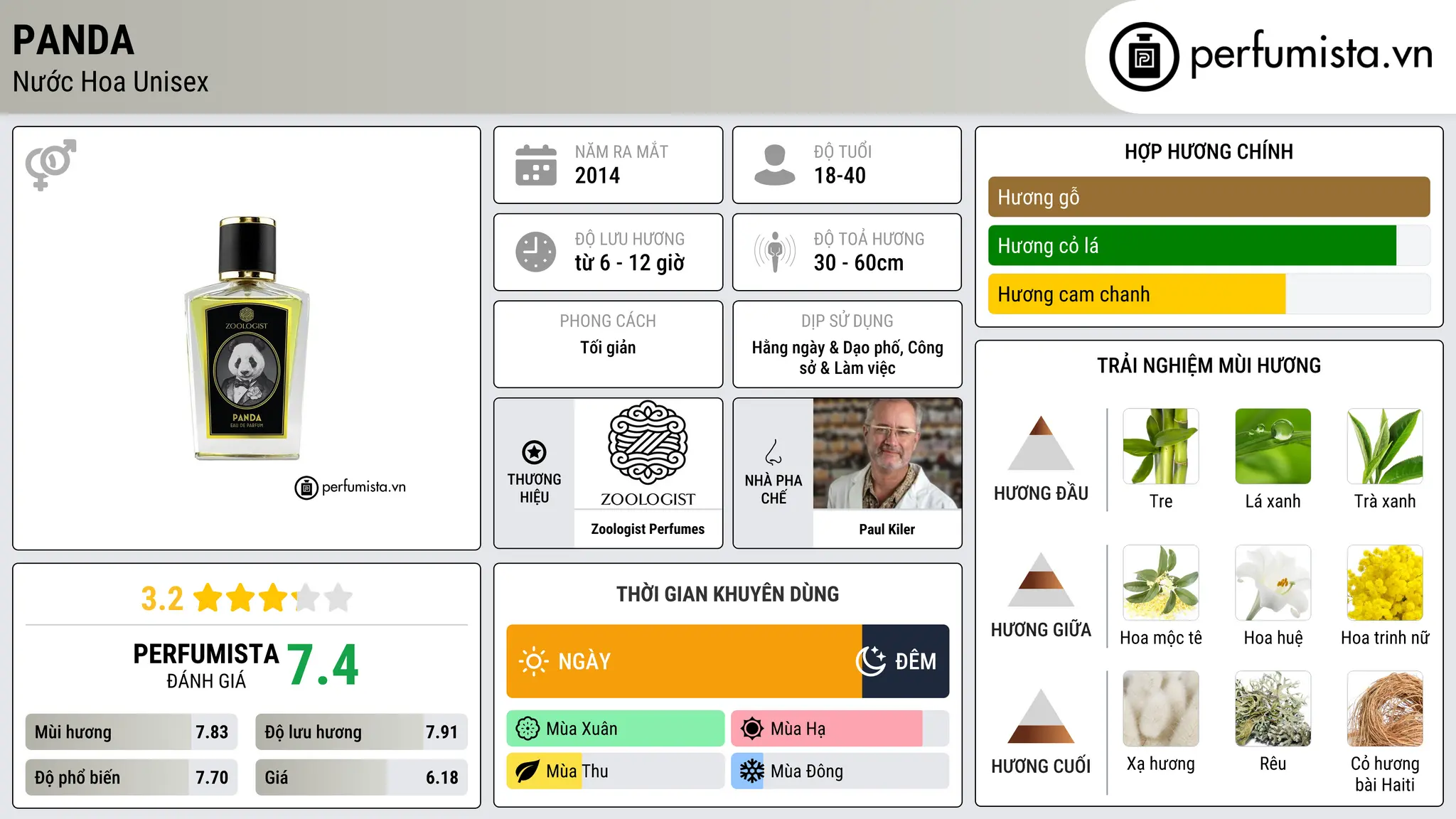The height and width of the screenshot is (819, 1456).
Task: Click the Giá score bar
Action: [361, 778]
